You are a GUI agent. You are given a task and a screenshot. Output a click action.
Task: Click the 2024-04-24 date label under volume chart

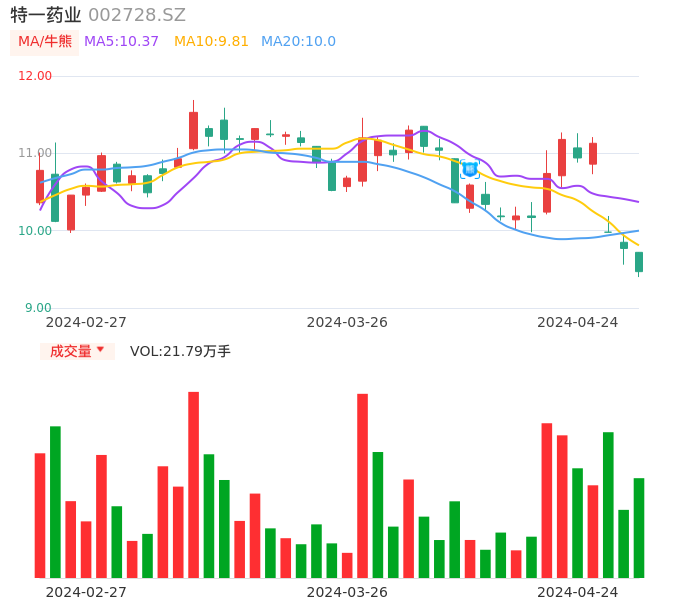[578, 592]
